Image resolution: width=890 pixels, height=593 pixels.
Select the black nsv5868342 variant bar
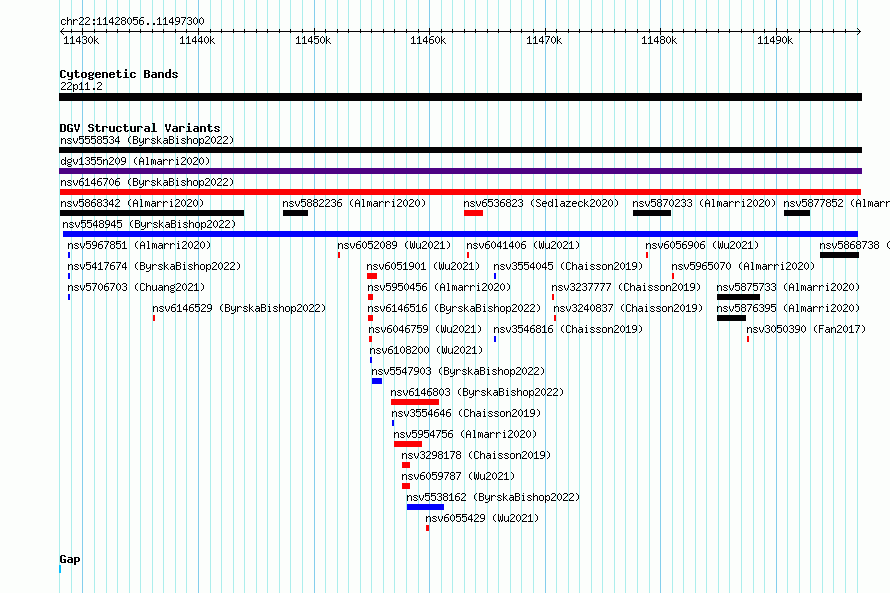click(152, 213)
